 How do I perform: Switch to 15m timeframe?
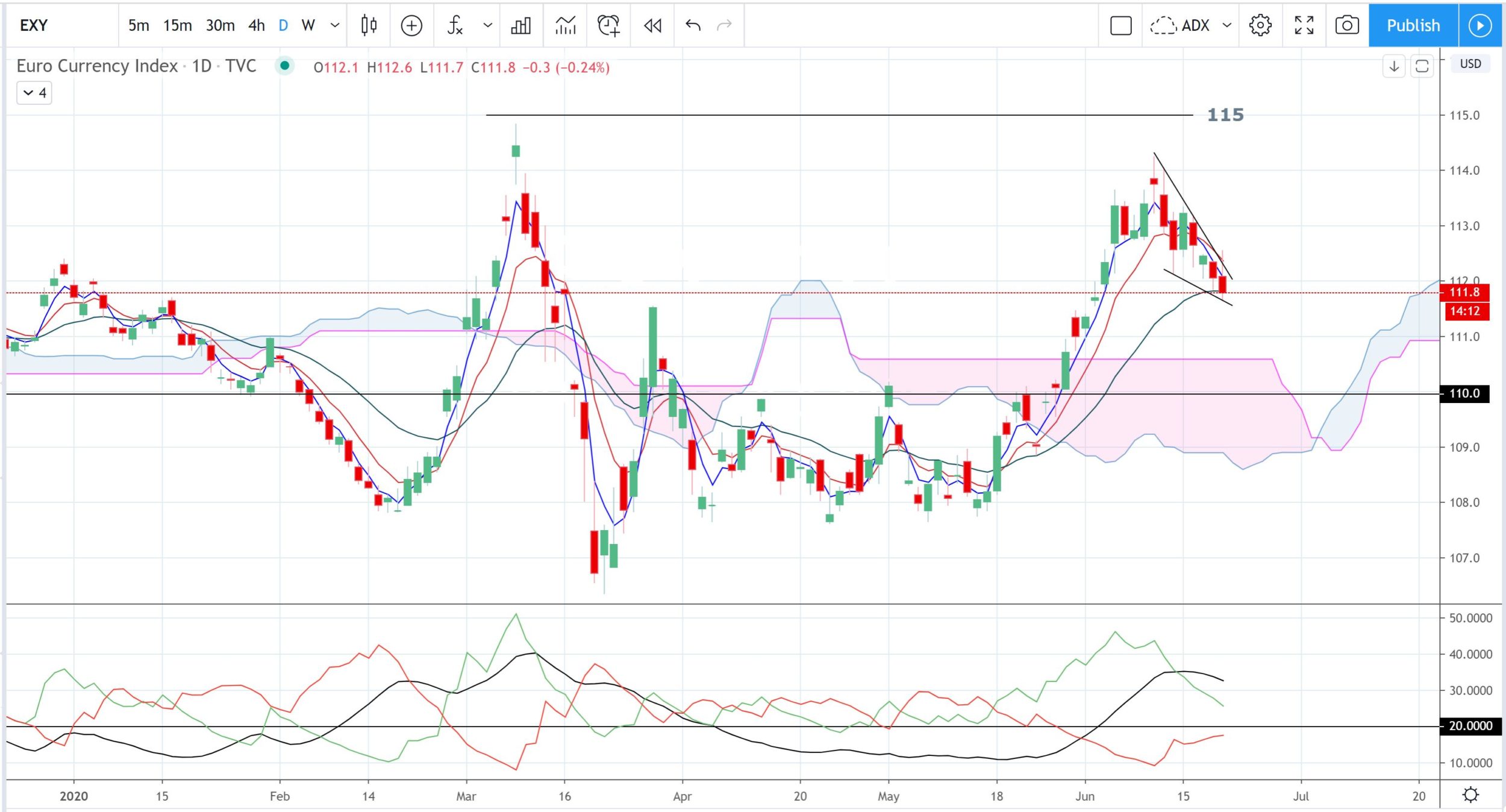click(177, 25)
